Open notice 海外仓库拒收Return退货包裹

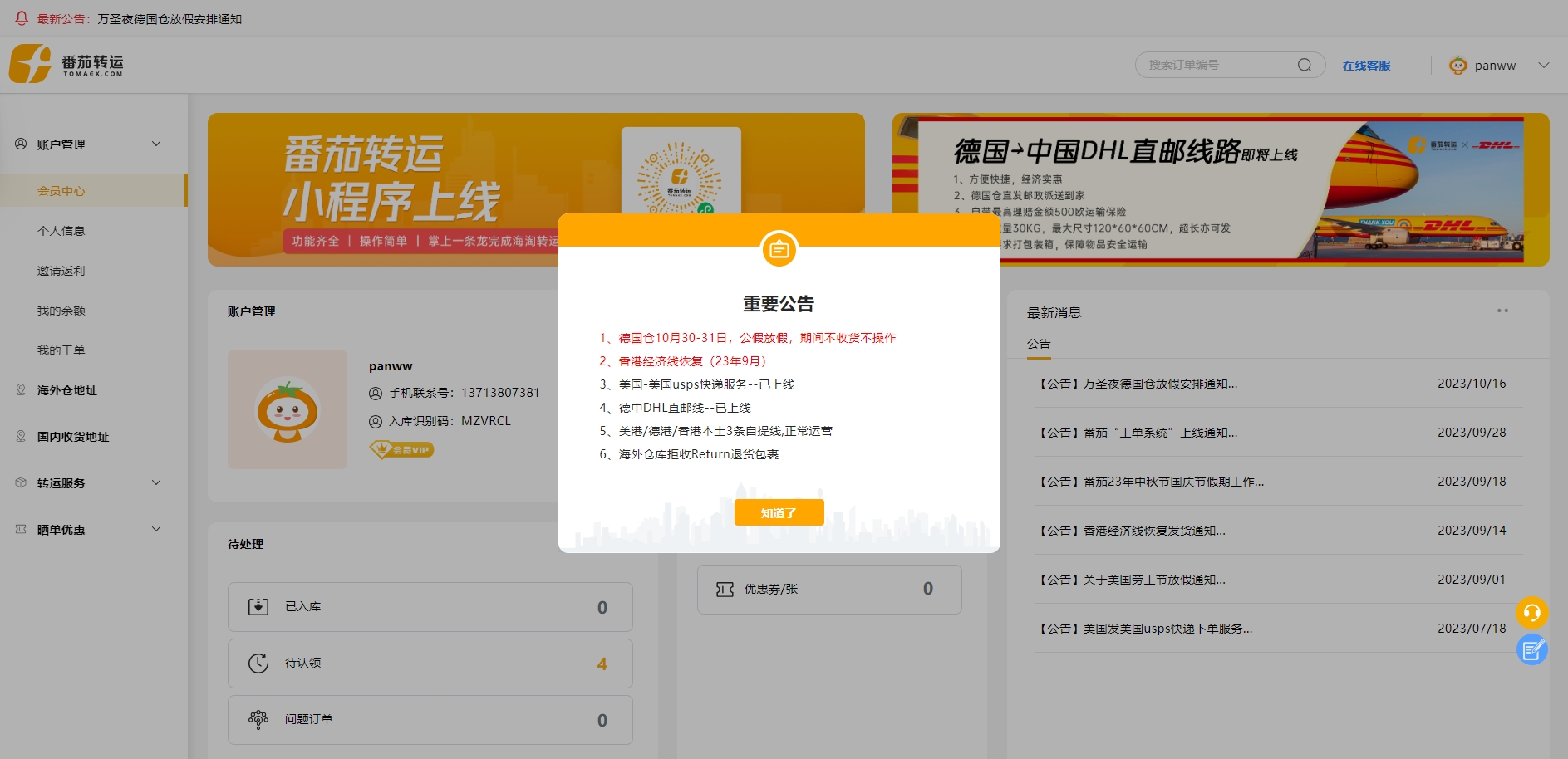(x=690, y=454)
